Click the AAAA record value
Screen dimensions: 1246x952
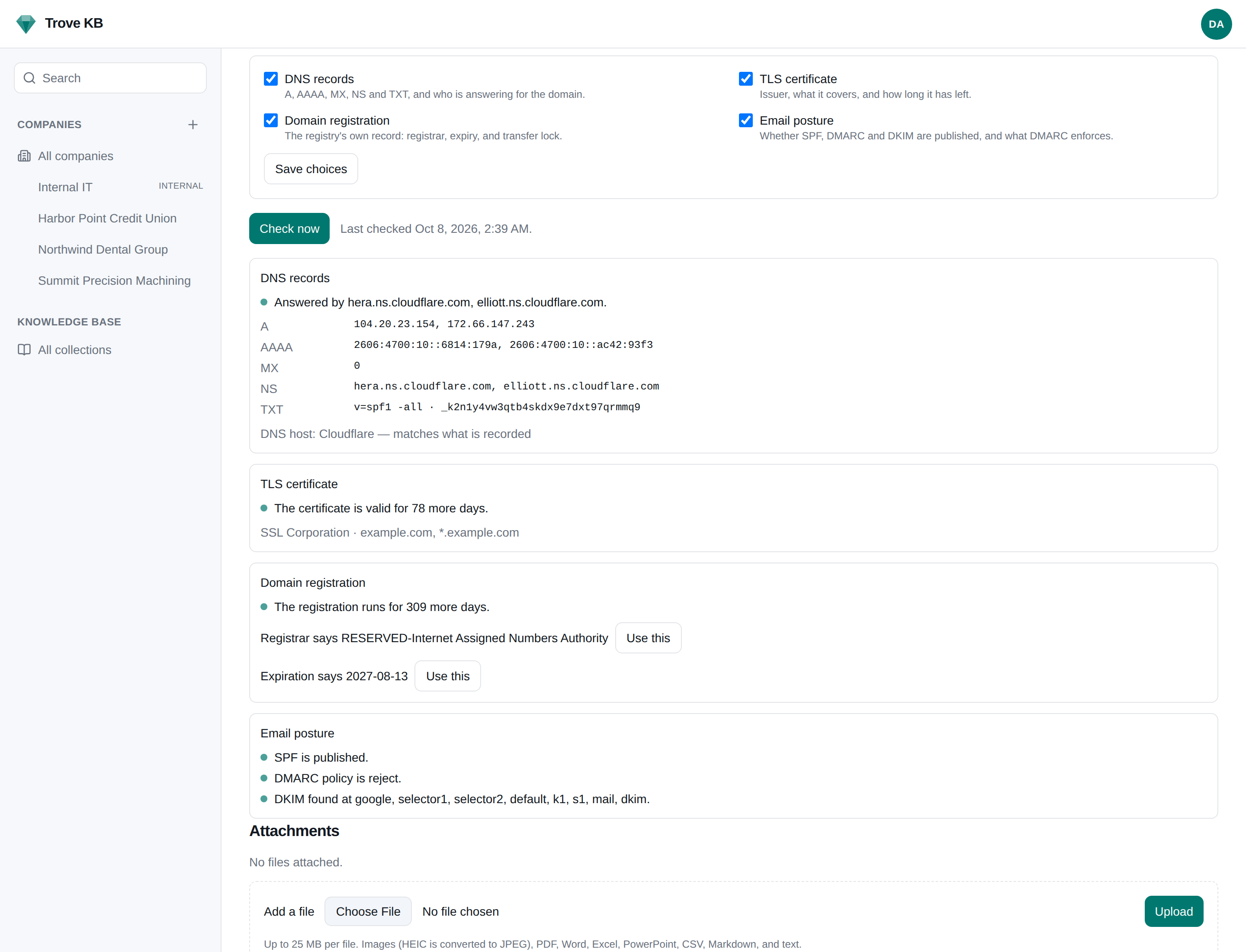pyautogui.click(x=503, y=345)
